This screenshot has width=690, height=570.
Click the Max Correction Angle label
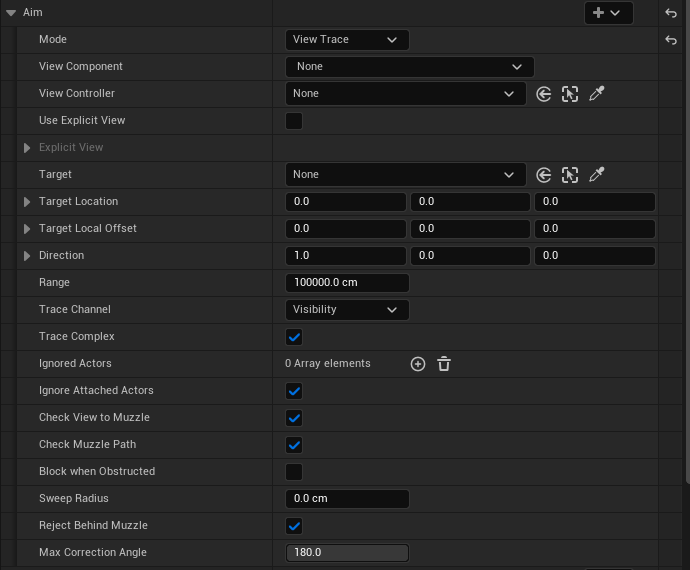pos(93,552)
